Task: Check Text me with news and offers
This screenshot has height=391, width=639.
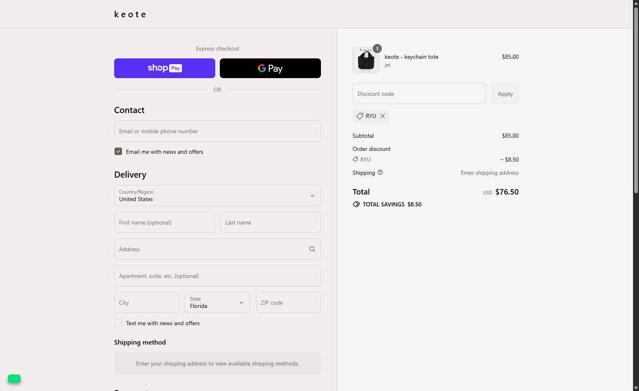Action: click(118, 323)
